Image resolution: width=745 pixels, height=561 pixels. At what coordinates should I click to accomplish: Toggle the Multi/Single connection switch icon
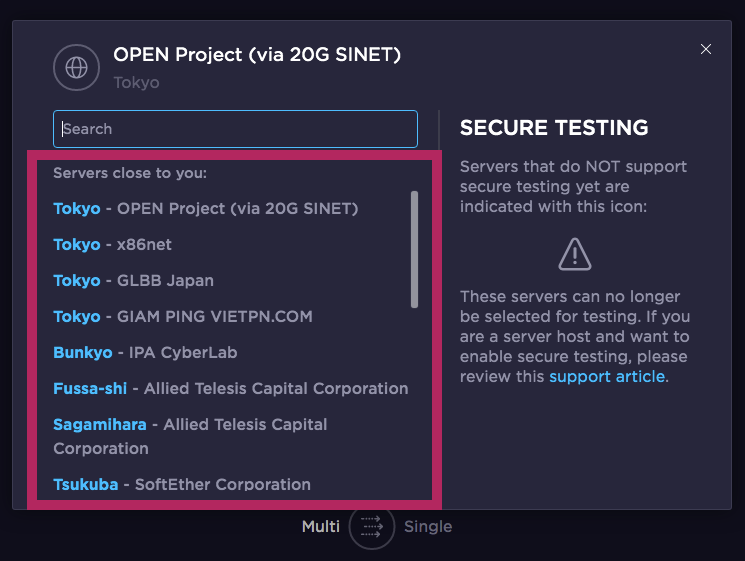[372, 526]
